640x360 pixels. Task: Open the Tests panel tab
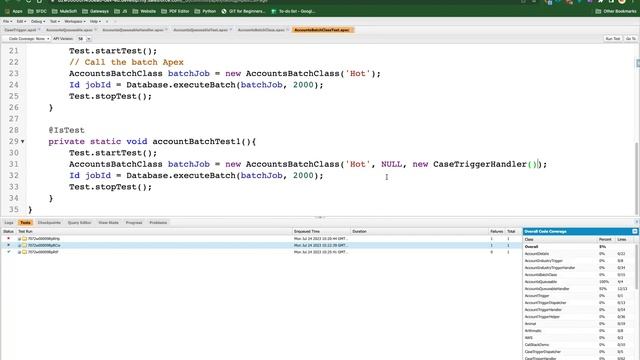coord(25,222)
